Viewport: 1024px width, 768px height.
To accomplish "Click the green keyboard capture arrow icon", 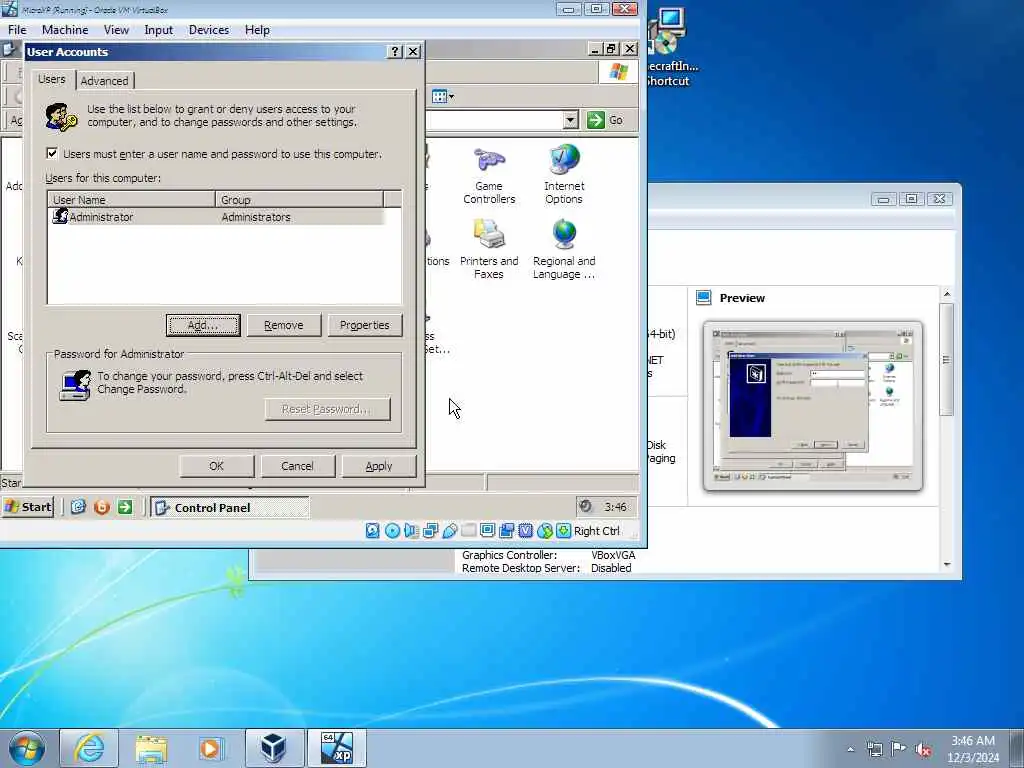I will coord(564,531).
